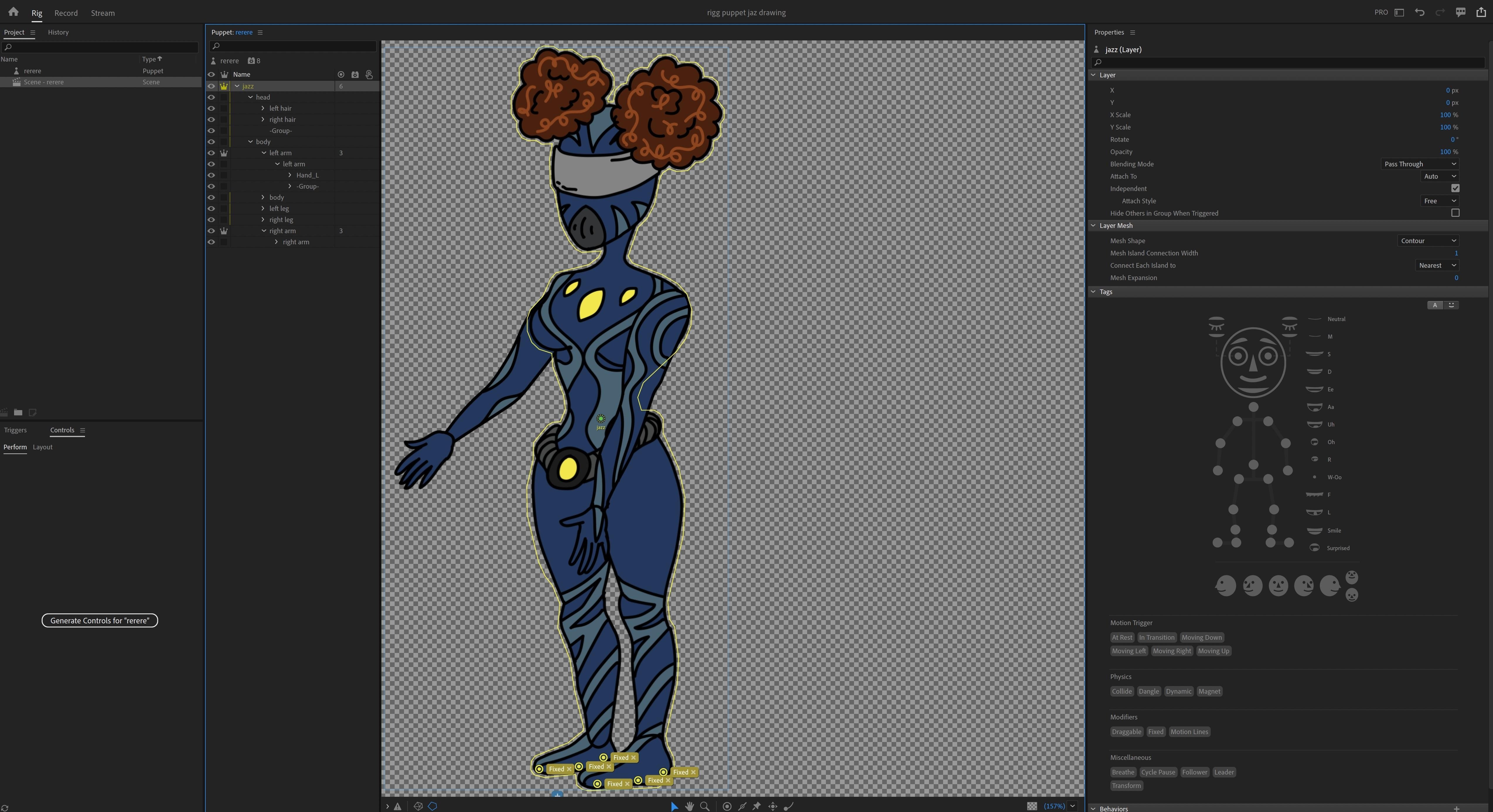Hide the Hand_L layer
This screenshot has width=1493, height=812.
(211, 175)
